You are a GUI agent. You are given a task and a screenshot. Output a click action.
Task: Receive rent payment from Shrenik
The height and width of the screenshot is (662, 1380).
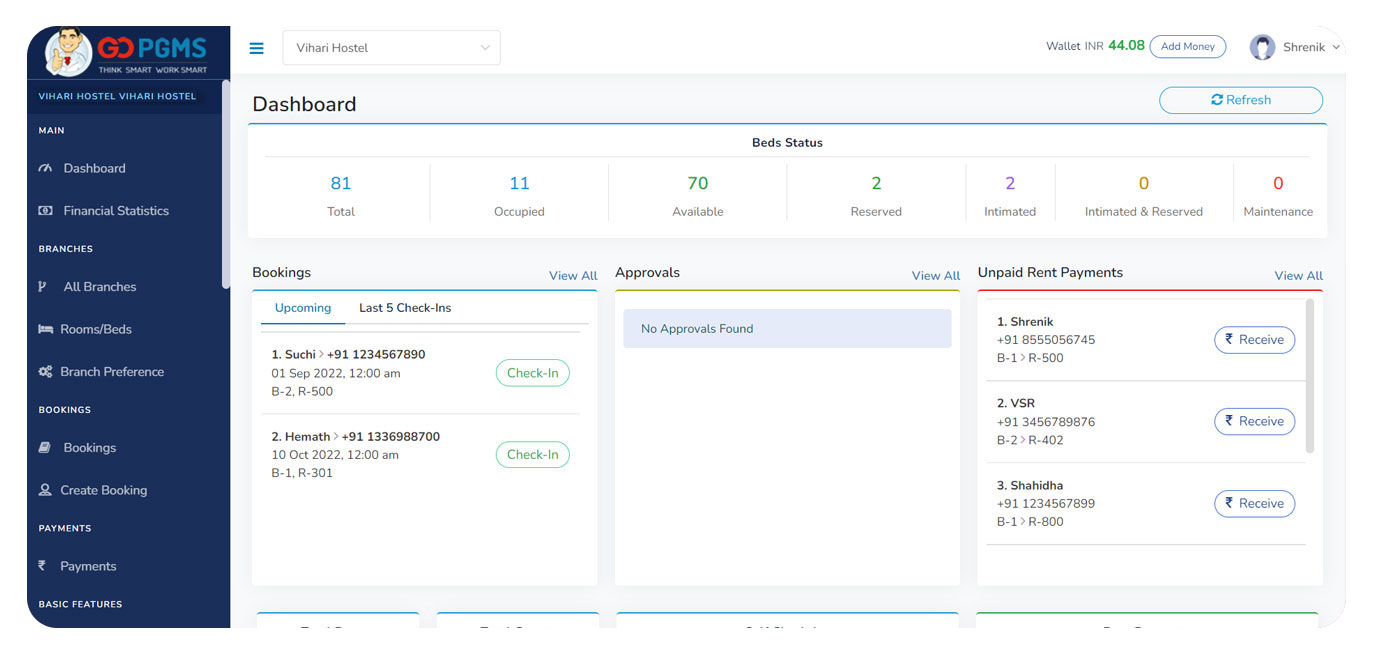pyautogui.click(x=1254, y=340)
